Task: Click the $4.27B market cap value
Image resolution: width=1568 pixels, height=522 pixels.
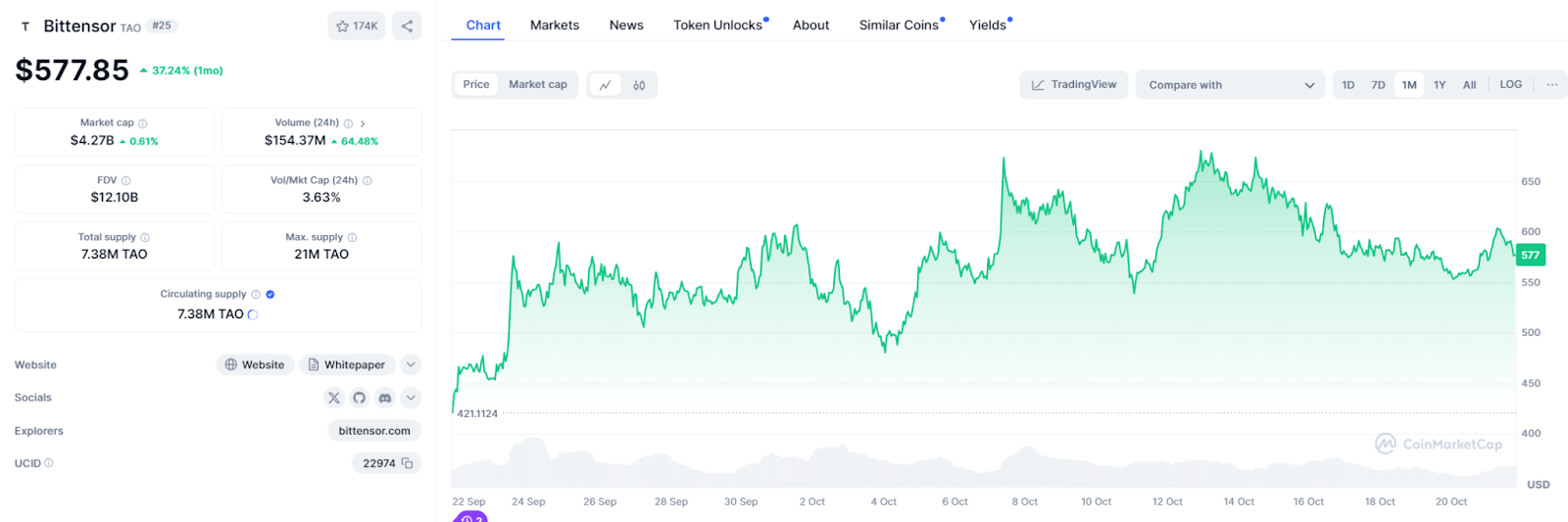Action: coord(92,140)
